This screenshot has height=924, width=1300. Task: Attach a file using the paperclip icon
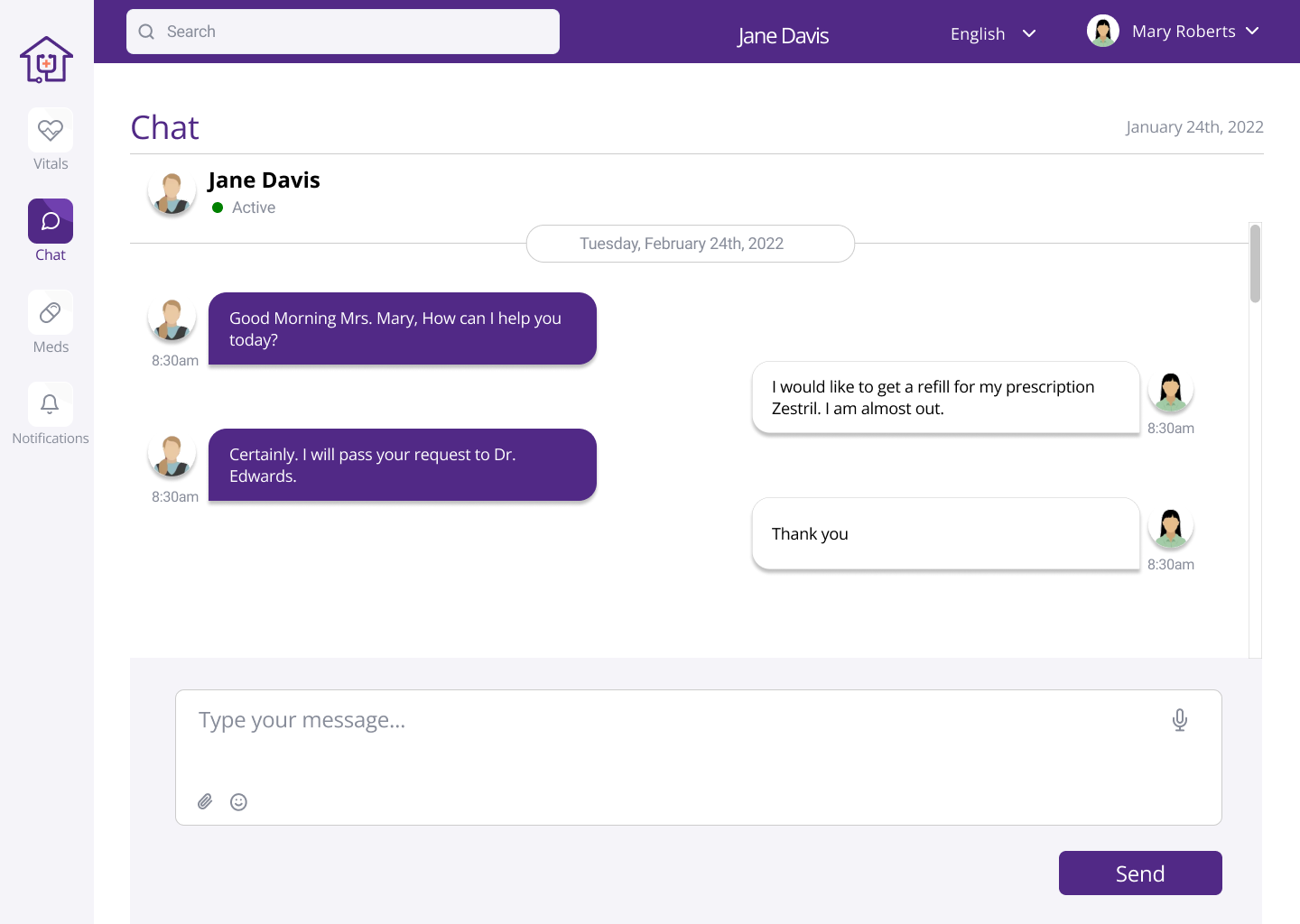coord(204,801)
